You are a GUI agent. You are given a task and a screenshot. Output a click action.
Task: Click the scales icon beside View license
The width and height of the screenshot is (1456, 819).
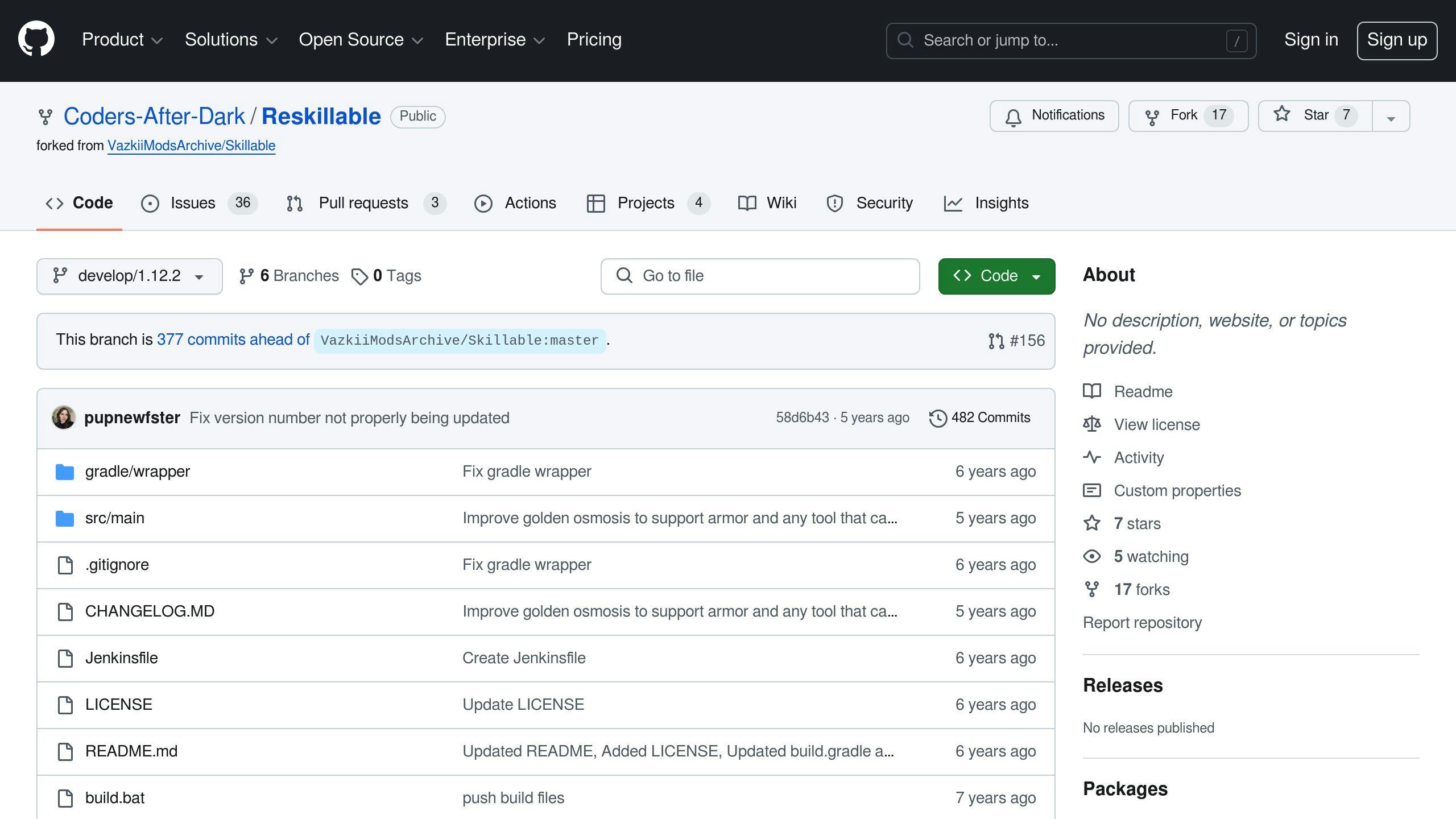pos(1092,424)
